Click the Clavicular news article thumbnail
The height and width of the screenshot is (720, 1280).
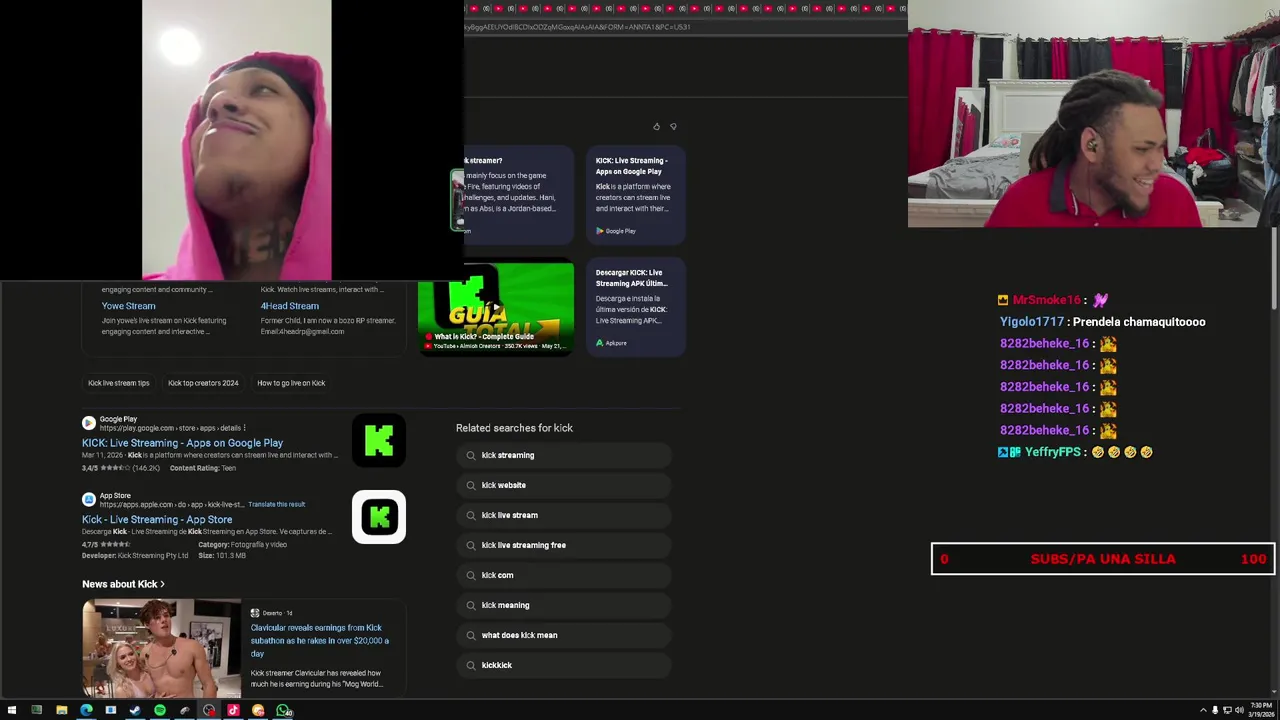click(x=162, y=648)
